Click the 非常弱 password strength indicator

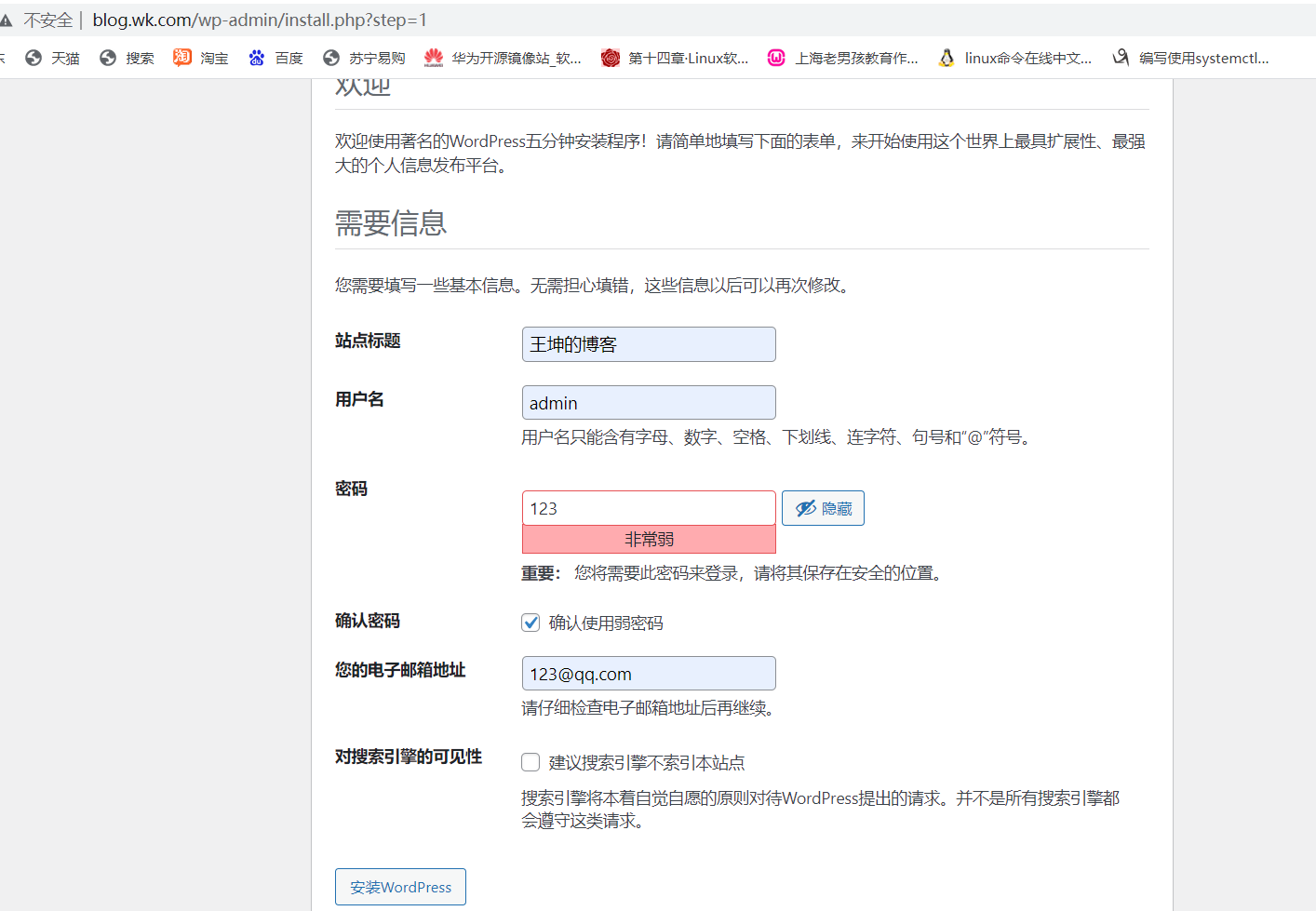[x=649, y=540]
